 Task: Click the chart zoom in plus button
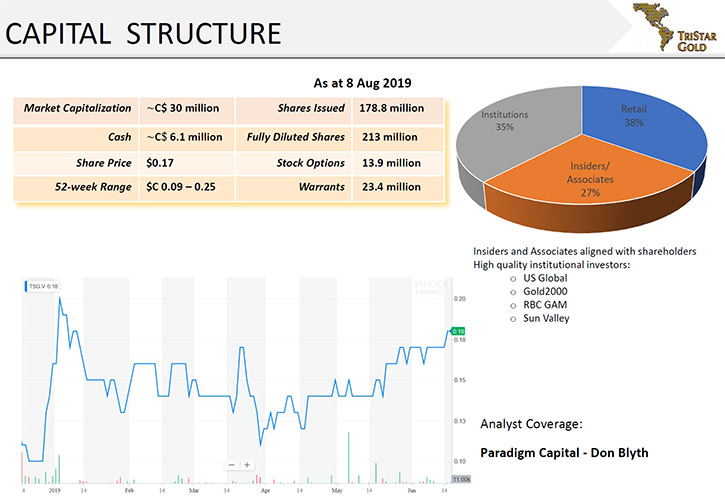[247, 465]
